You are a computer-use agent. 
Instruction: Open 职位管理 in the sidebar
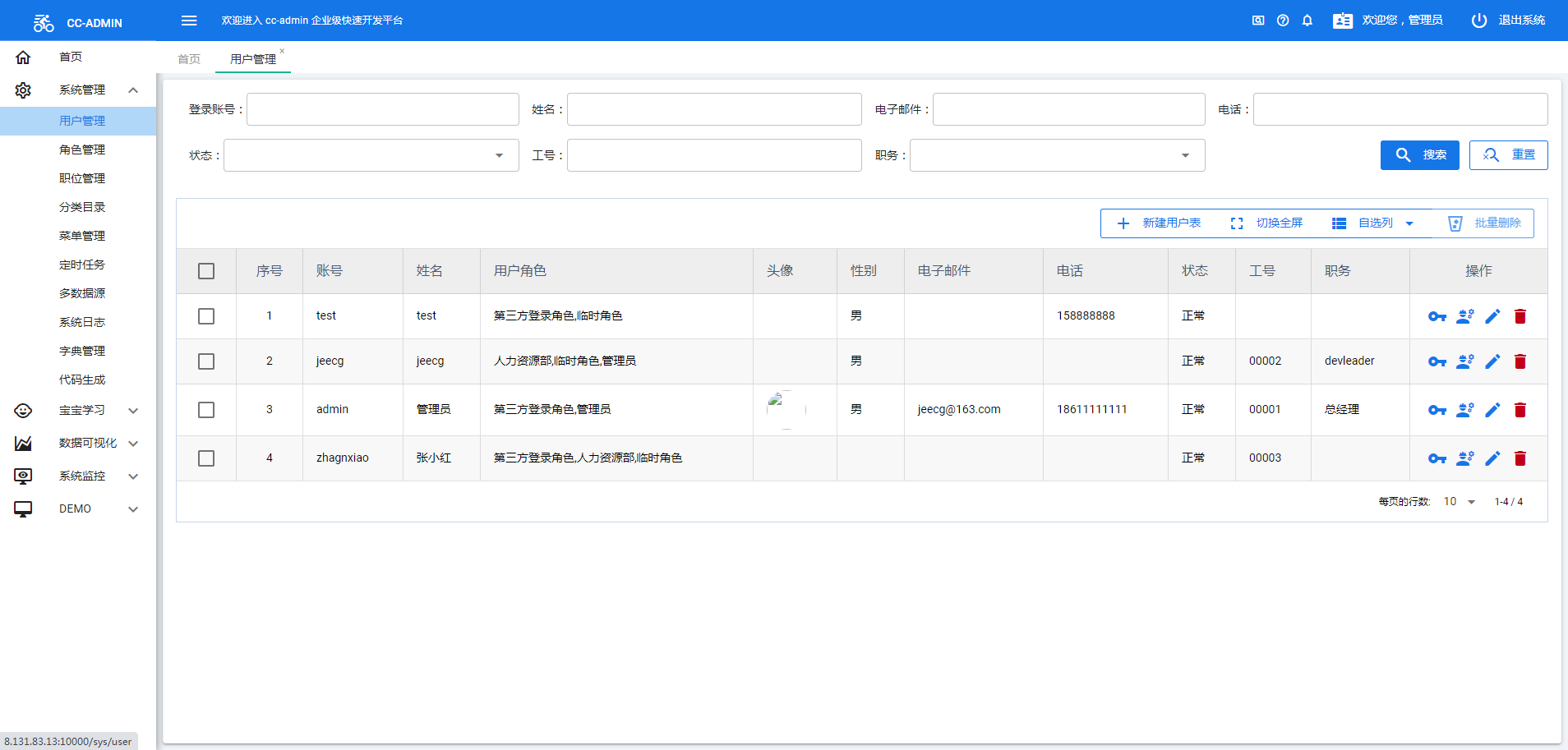tap(82, 178)
